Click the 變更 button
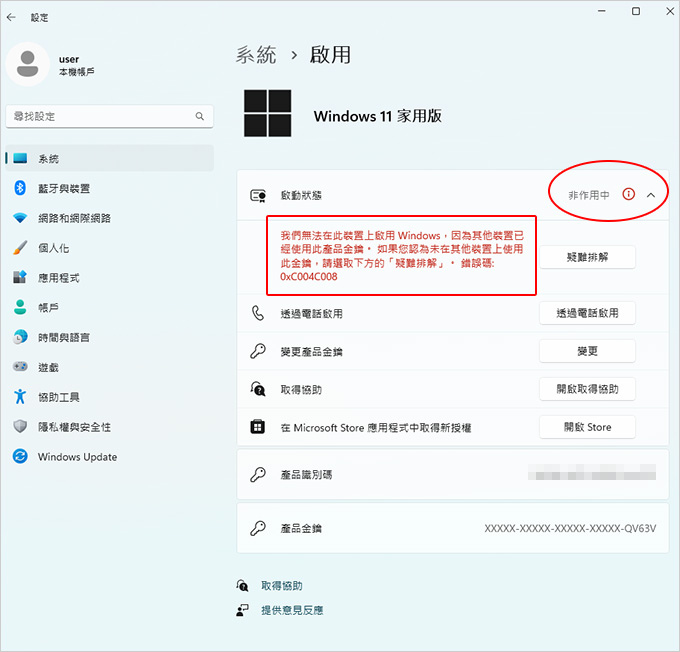Screen dimensions: 680x652 click(x=587, y=351)
